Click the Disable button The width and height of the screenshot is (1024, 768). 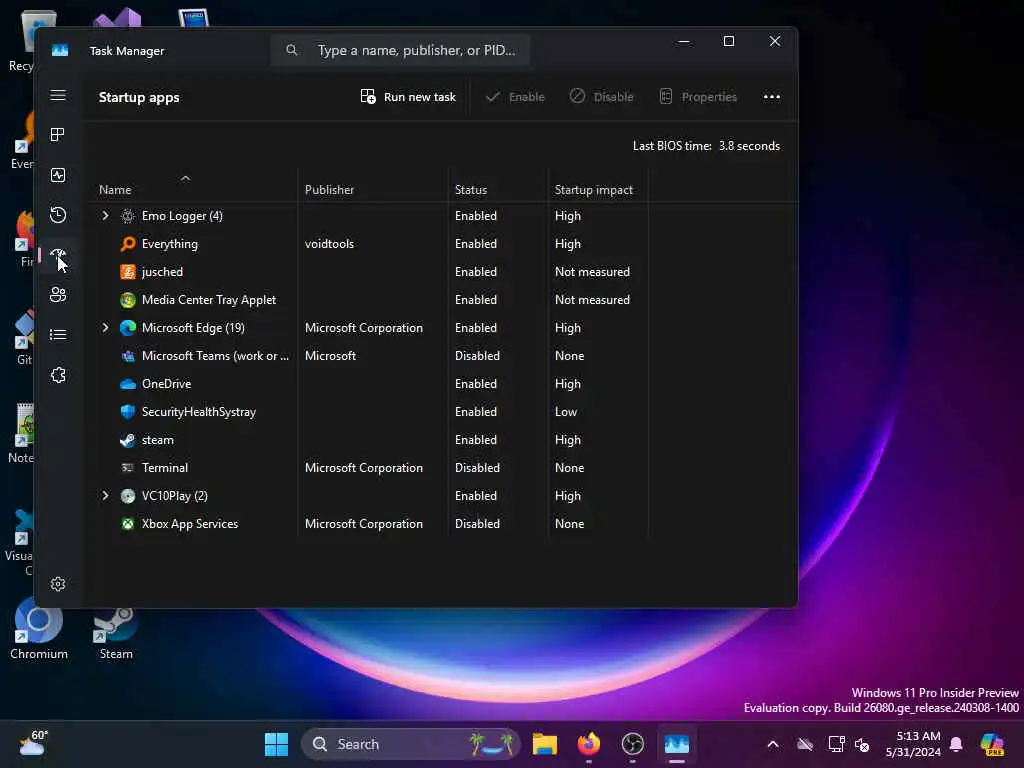pyautogui.click(x=601, y=97)
